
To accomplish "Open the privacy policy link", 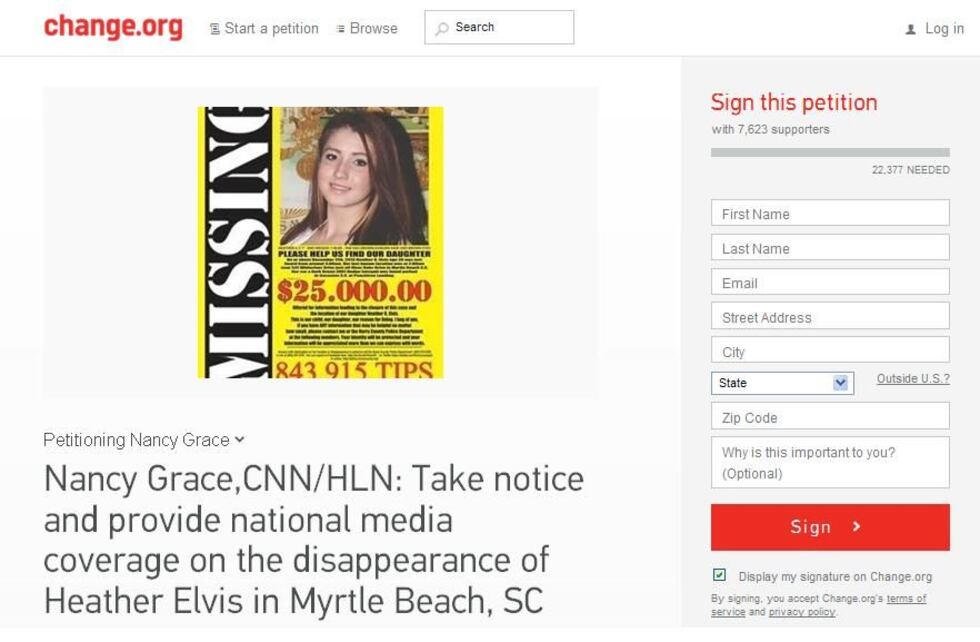I will (802, 612).
